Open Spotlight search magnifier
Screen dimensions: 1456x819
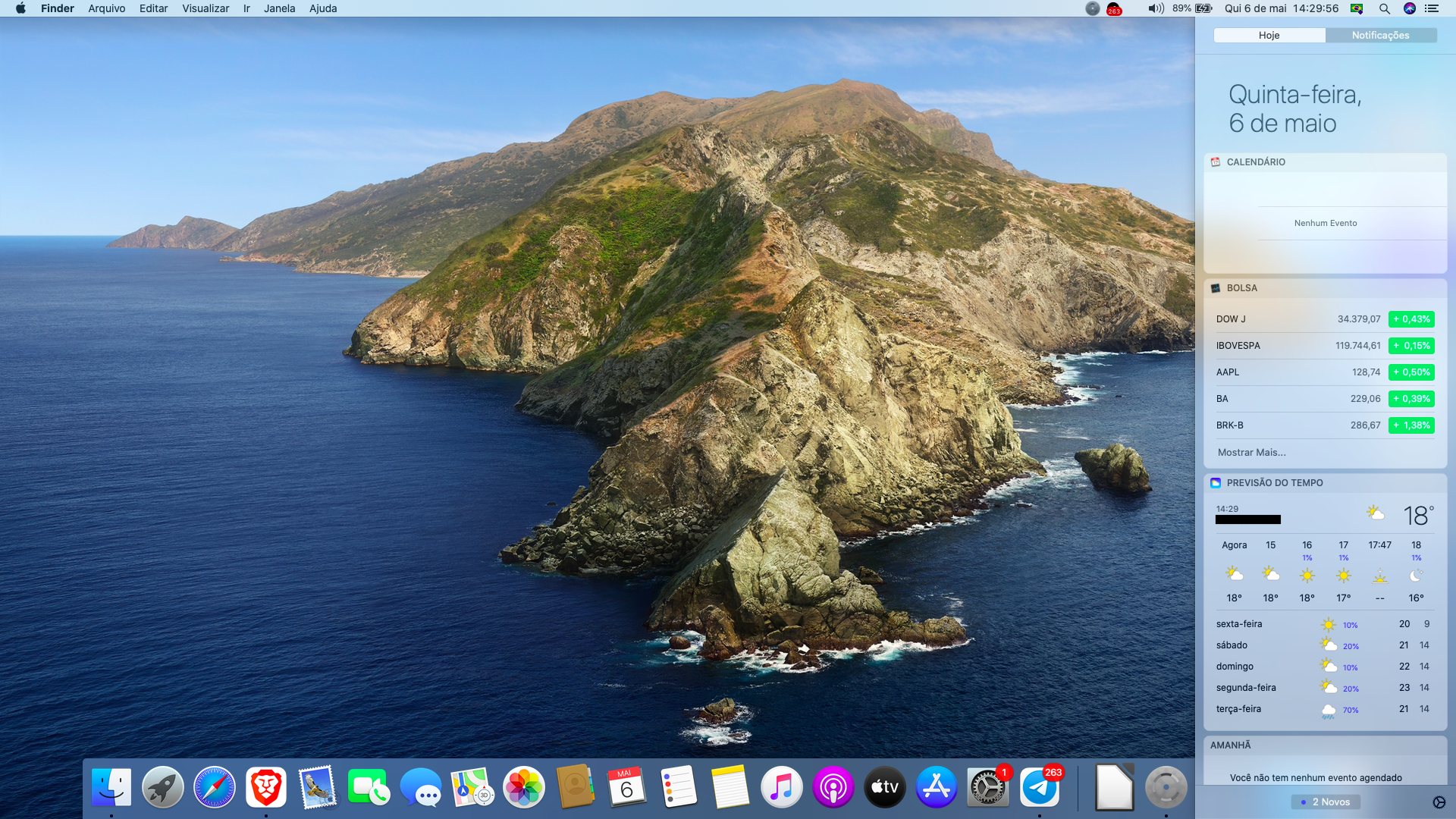(x=1384, y=8)
